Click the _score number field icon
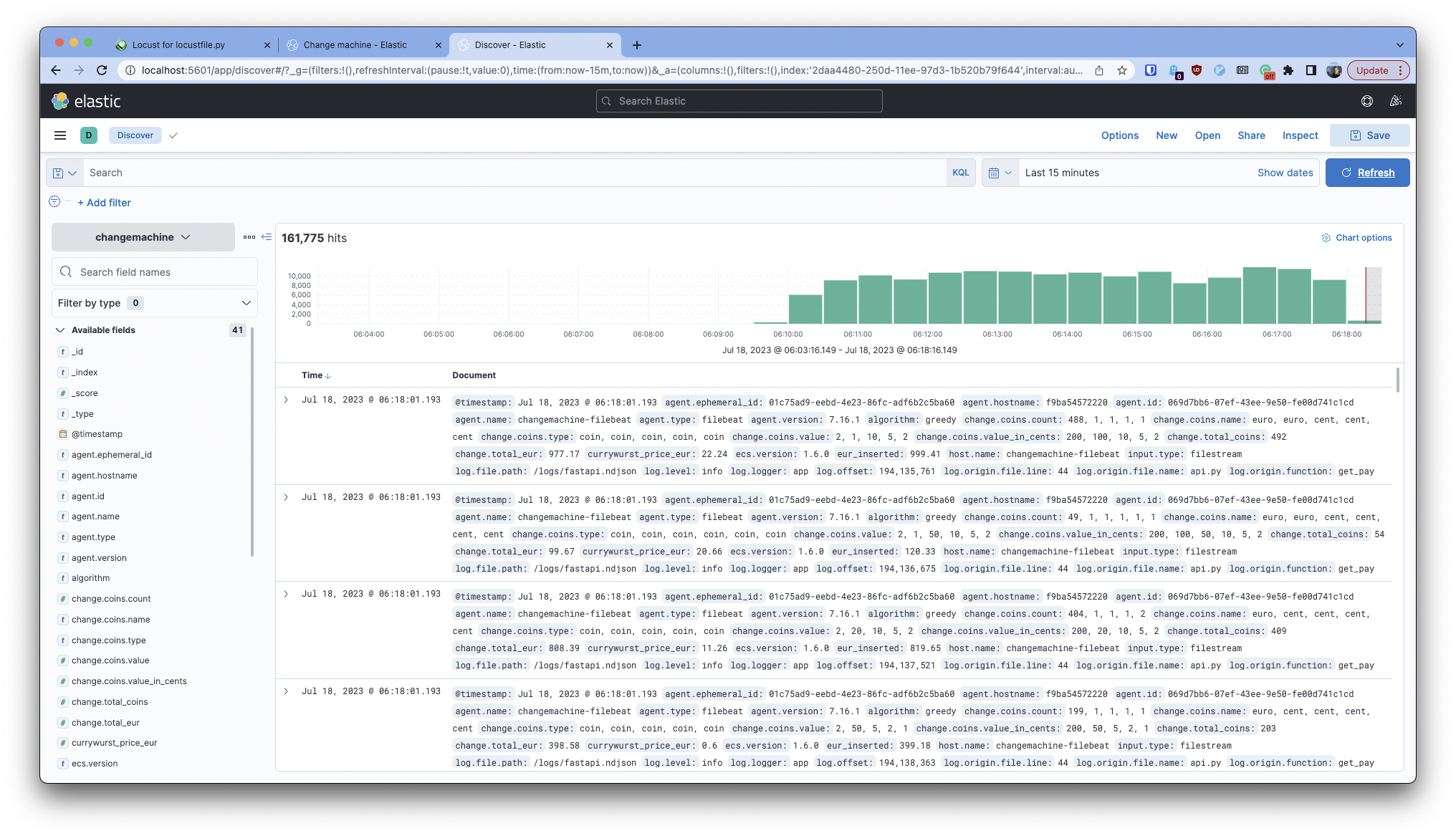The width and height of the screenshot is (1456, 836). (x=63, y=393)
